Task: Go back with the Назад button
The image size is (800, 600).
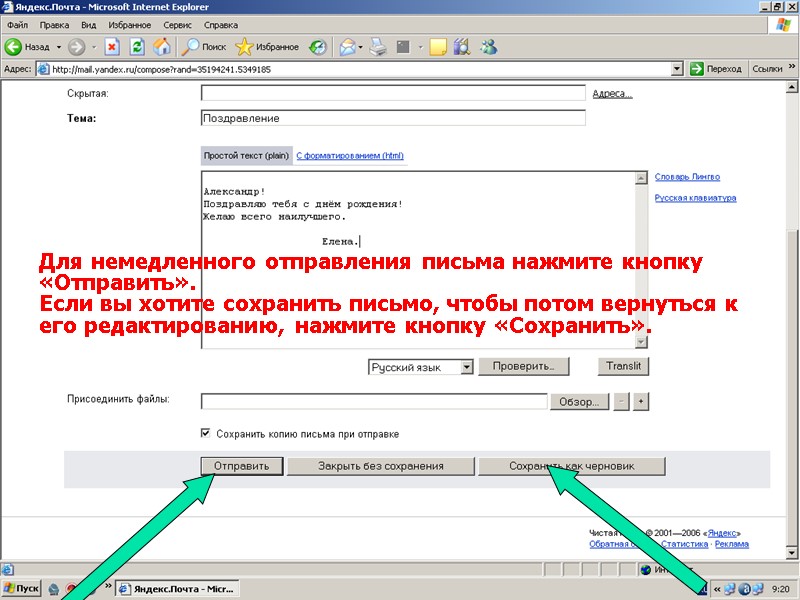Action: (28, 47)
